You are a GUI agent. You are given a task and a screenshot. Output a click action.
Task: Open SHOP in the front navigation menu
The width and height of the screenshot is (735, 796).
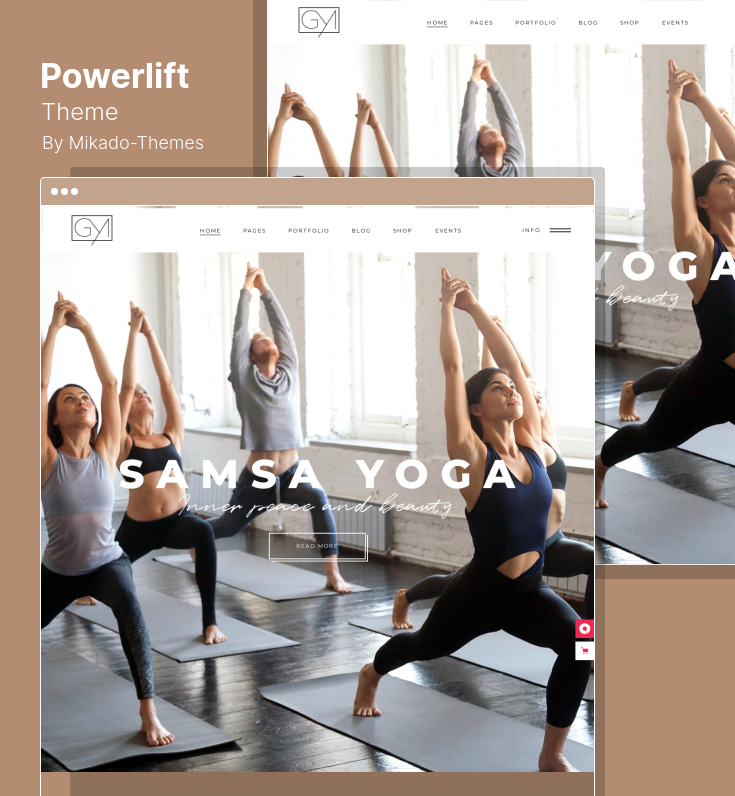point(402,230)
